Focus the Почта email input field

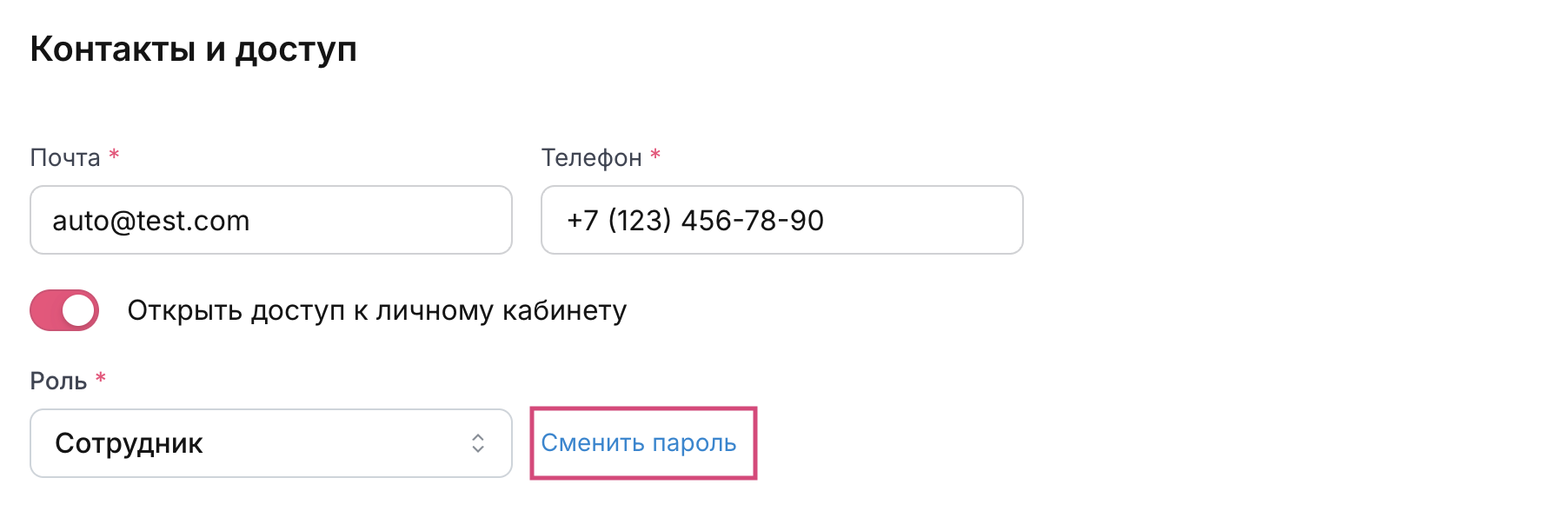point(270,220)
